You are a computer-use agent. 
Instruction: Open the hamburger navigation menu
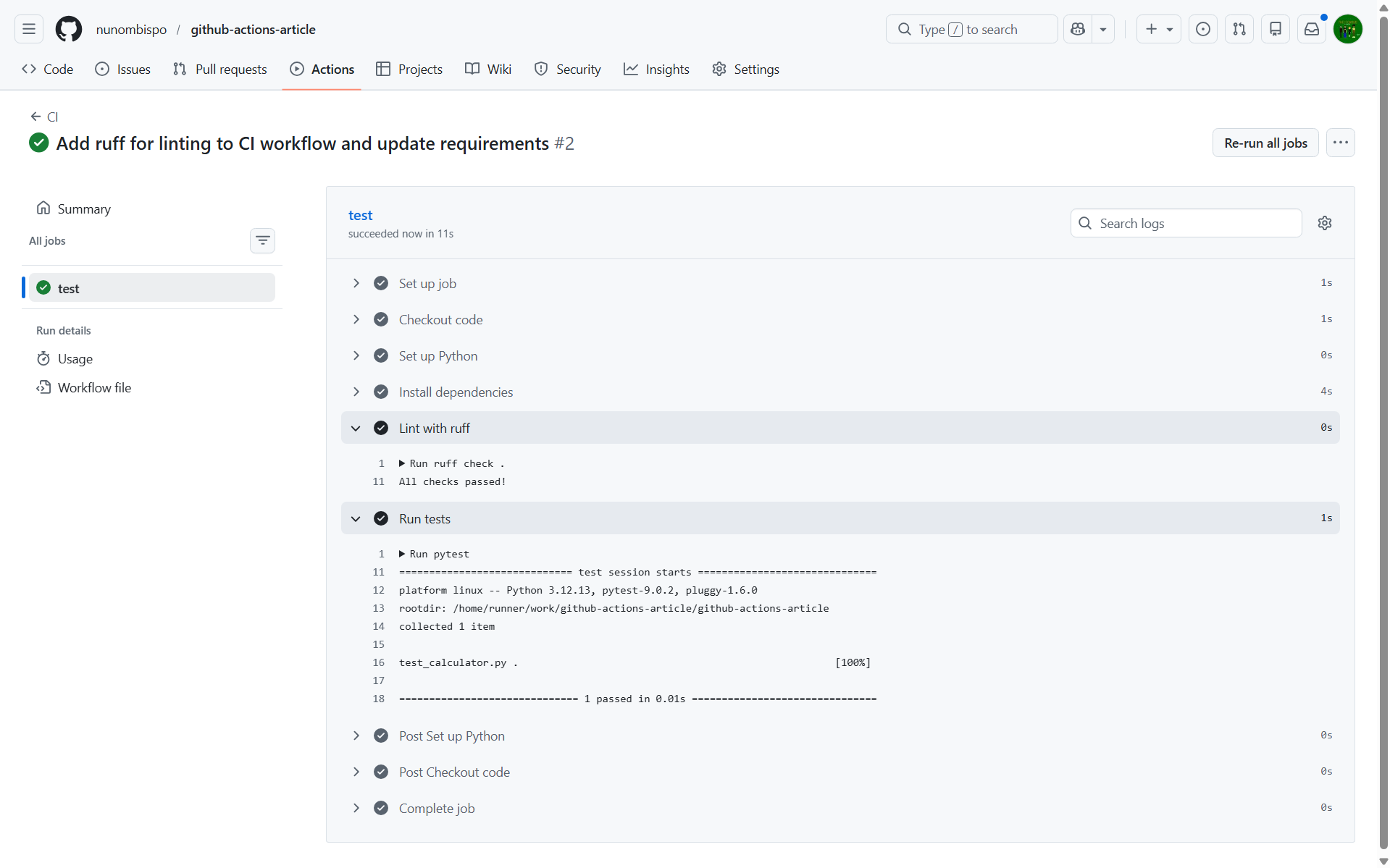pos(29,29)
